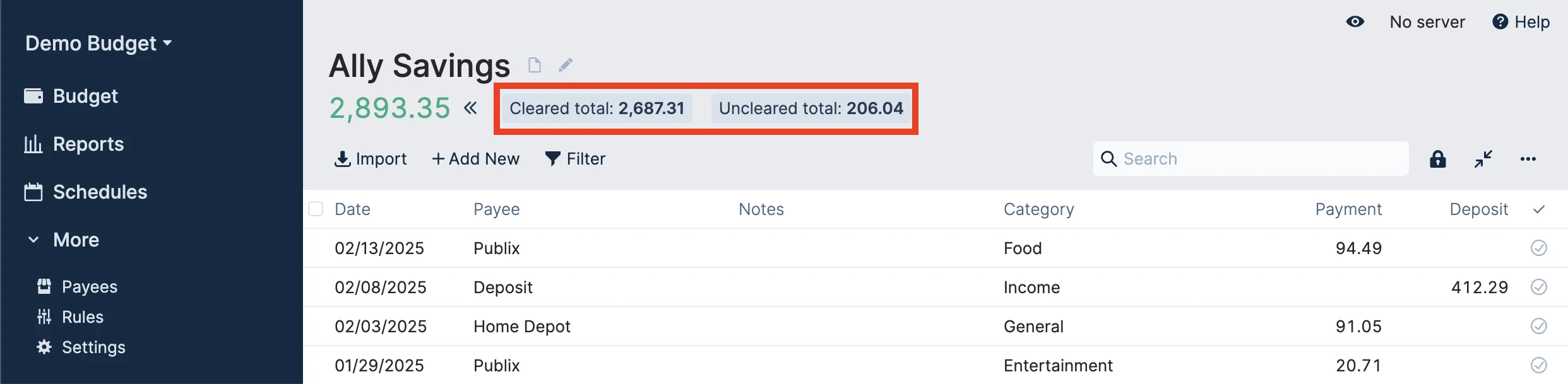This screenshot has height=384, width=1568.
Task: Collapse the More section
Action: [33, 240]
